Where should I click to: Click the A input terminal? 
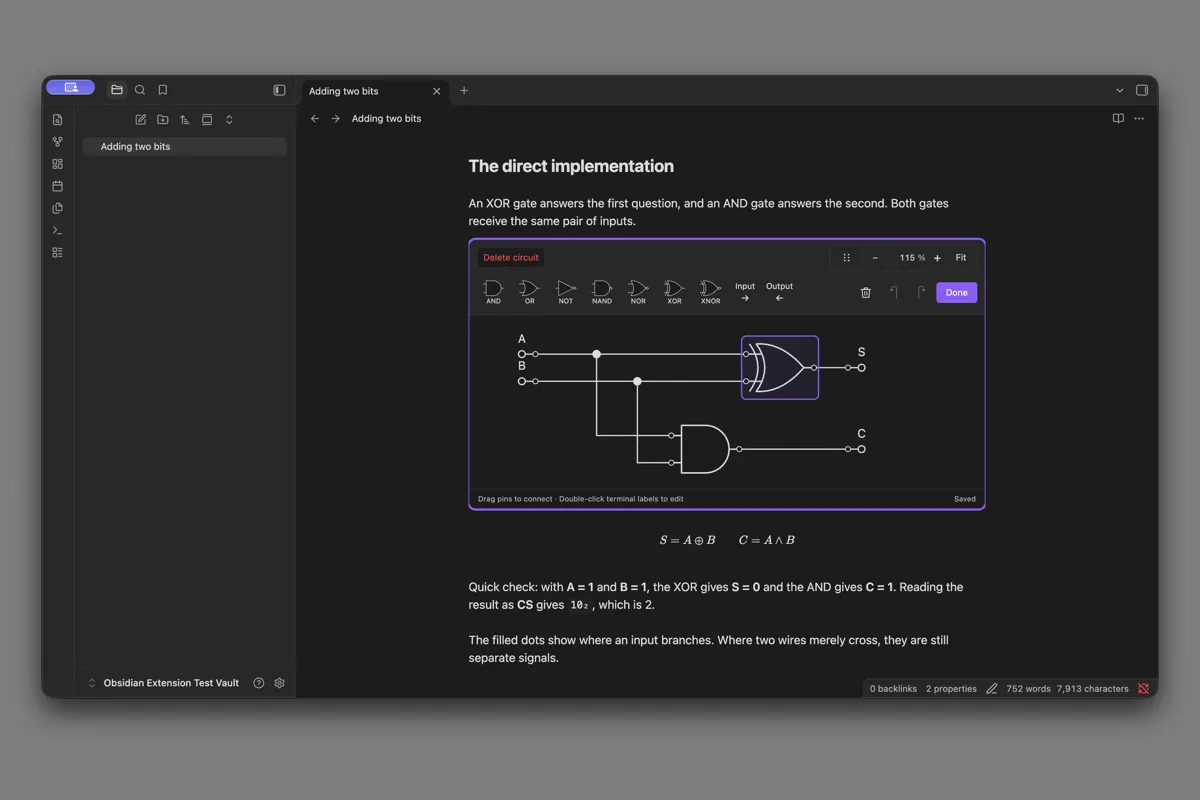click(x=522, y=354)
